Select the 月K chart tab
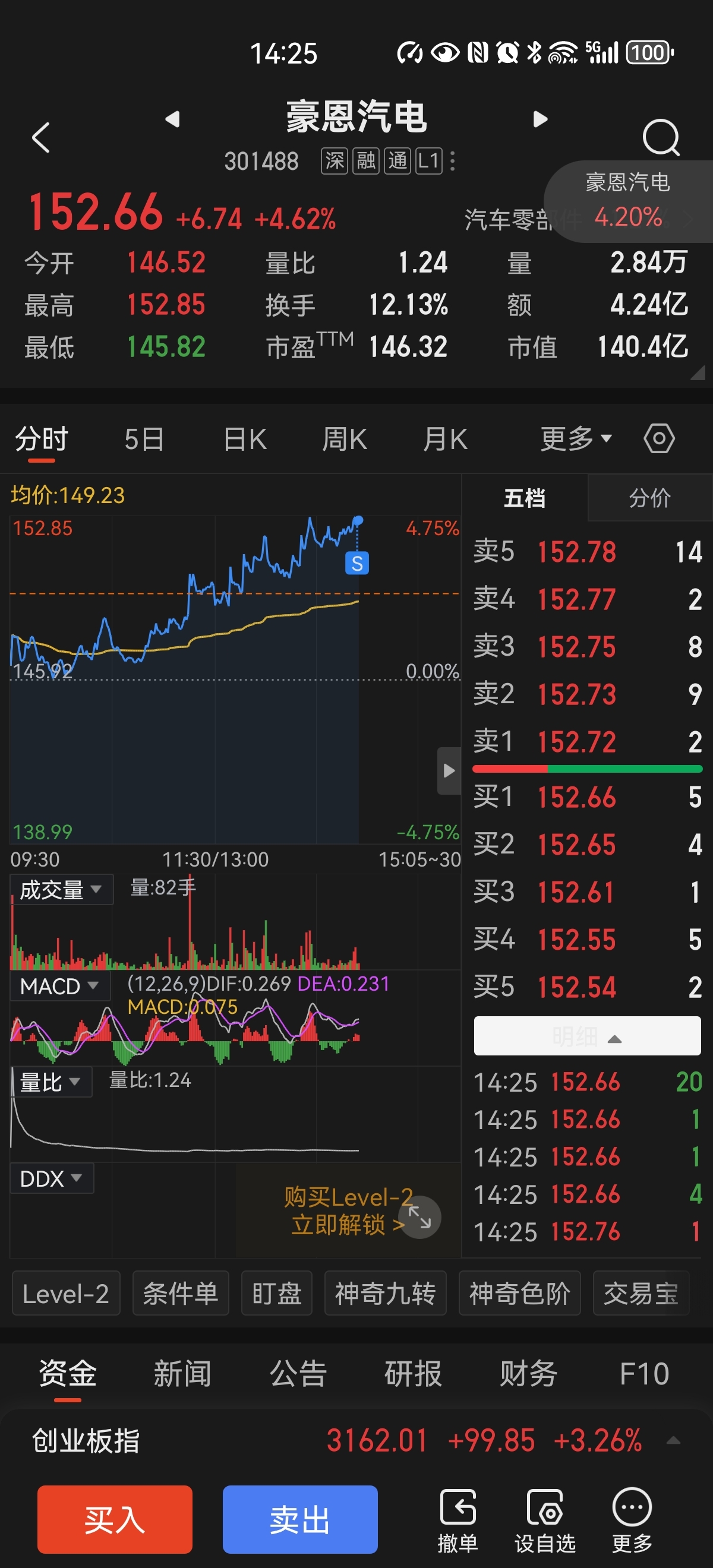Image resolution: width=713 pixels, height=1568 pixels. click(x=445, y=439)
